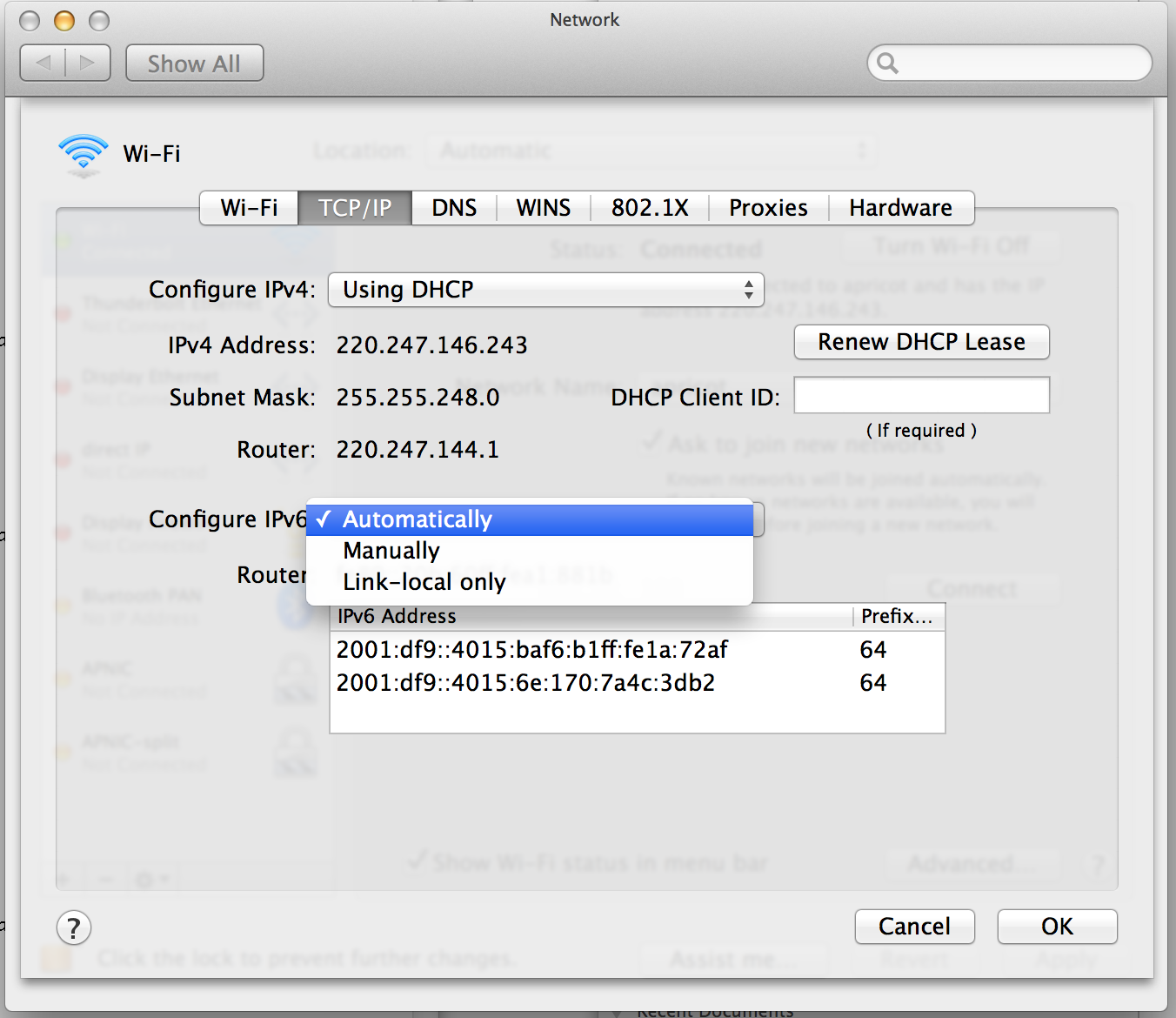The height and width of the screenshot is (1018, 1176).
Task: Confirm settings with the OK button
Action: pyautogui.click(x=1057, y=927)
